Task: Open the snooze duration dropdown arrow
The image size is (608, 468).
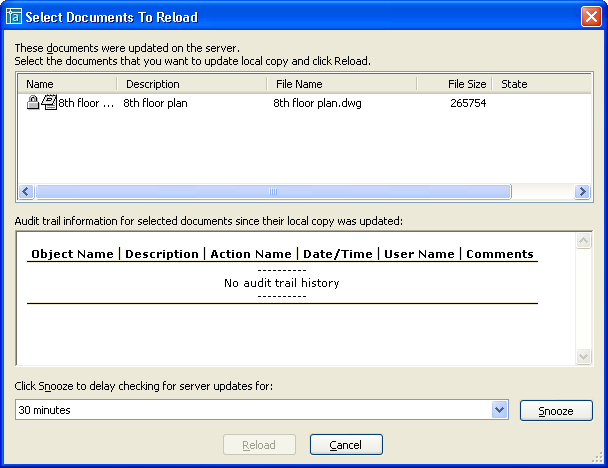Action: click(499, 410)
